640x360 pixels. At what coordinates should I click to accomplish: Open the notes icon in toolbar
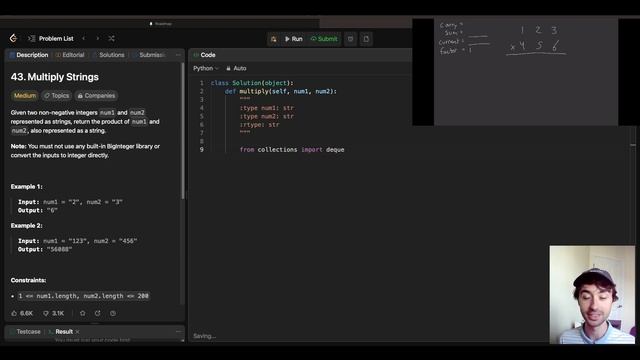(366, 39)
